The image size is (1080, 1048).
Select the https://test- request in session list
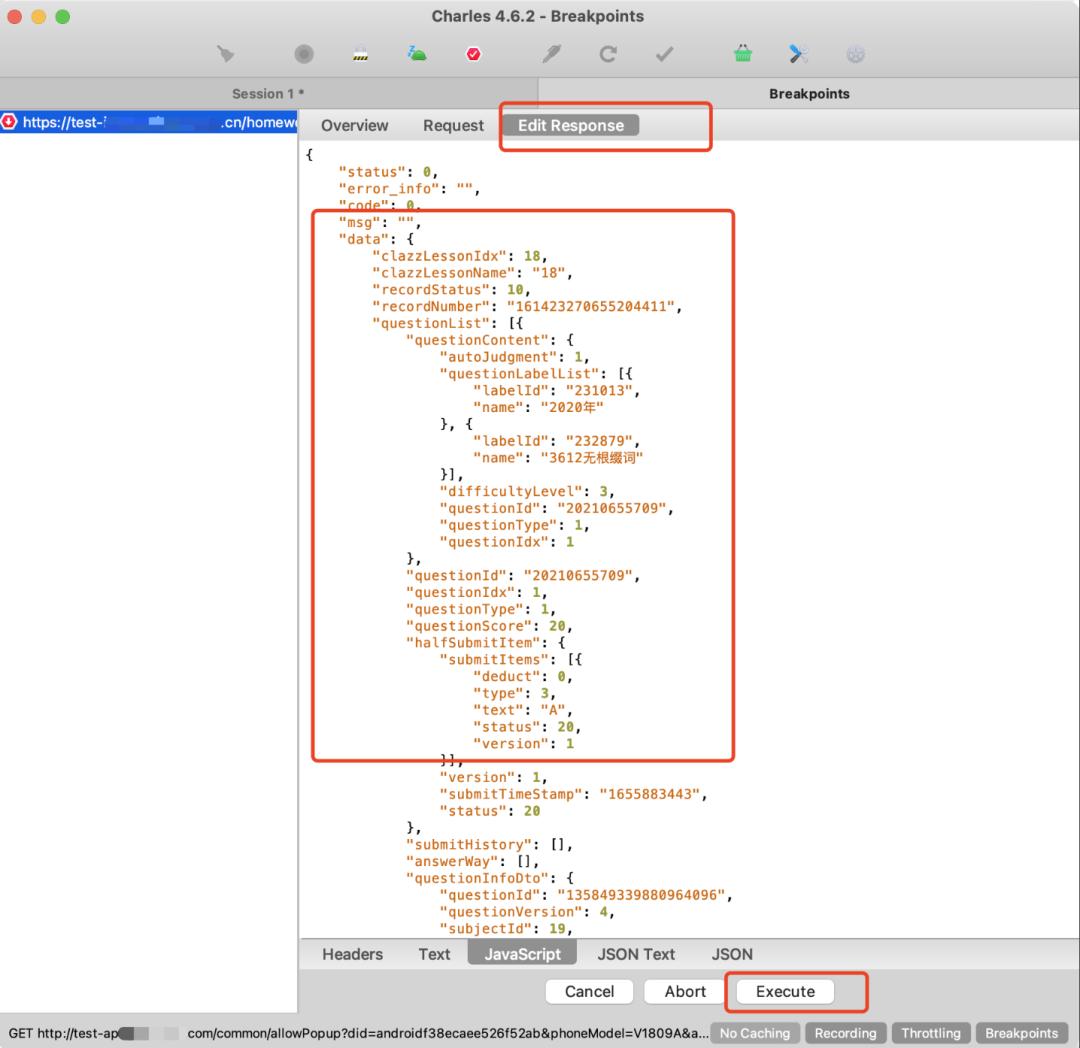point(150,122)
